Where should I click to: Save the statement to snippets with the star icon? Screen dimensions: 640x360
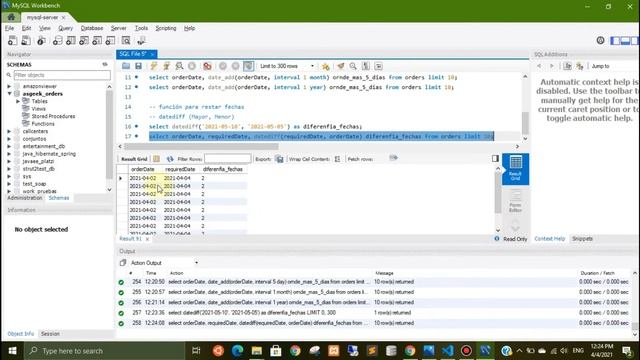coord(325,66)
